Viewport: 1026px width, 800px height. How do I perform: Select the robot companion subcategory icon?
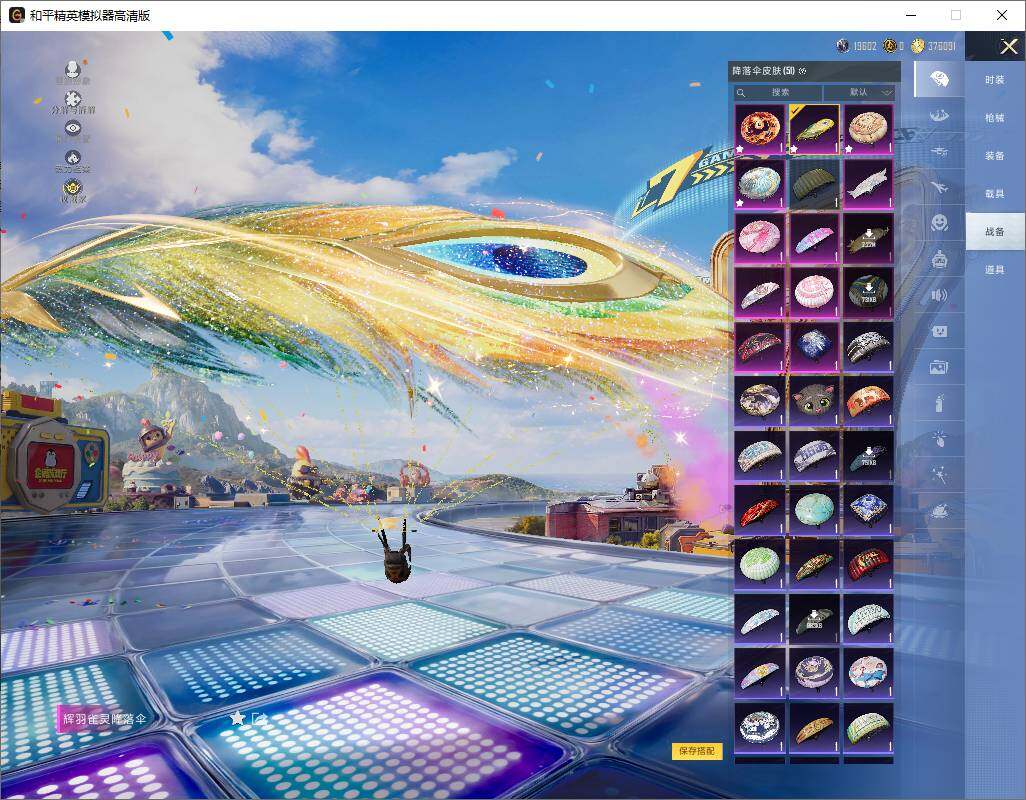pos(939,260)
